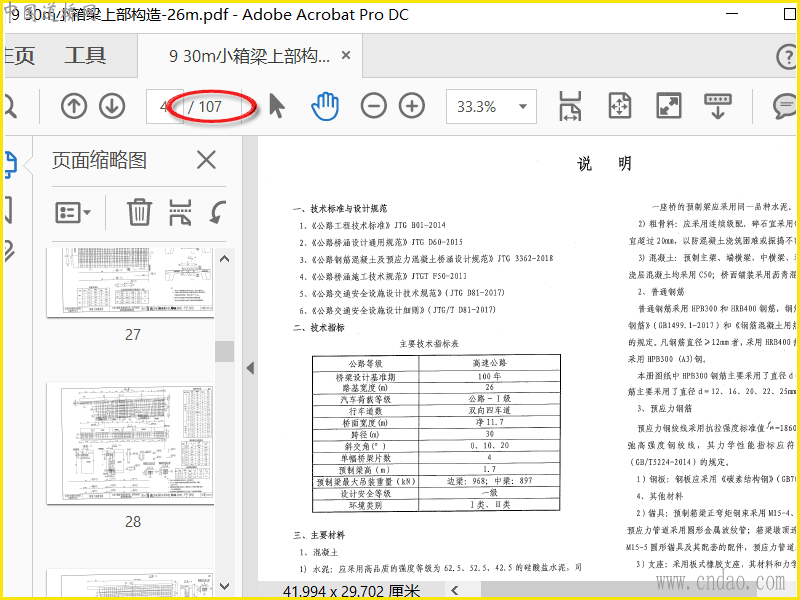Click the thumbnail panel scrollbar thumb

coord(224,351)
